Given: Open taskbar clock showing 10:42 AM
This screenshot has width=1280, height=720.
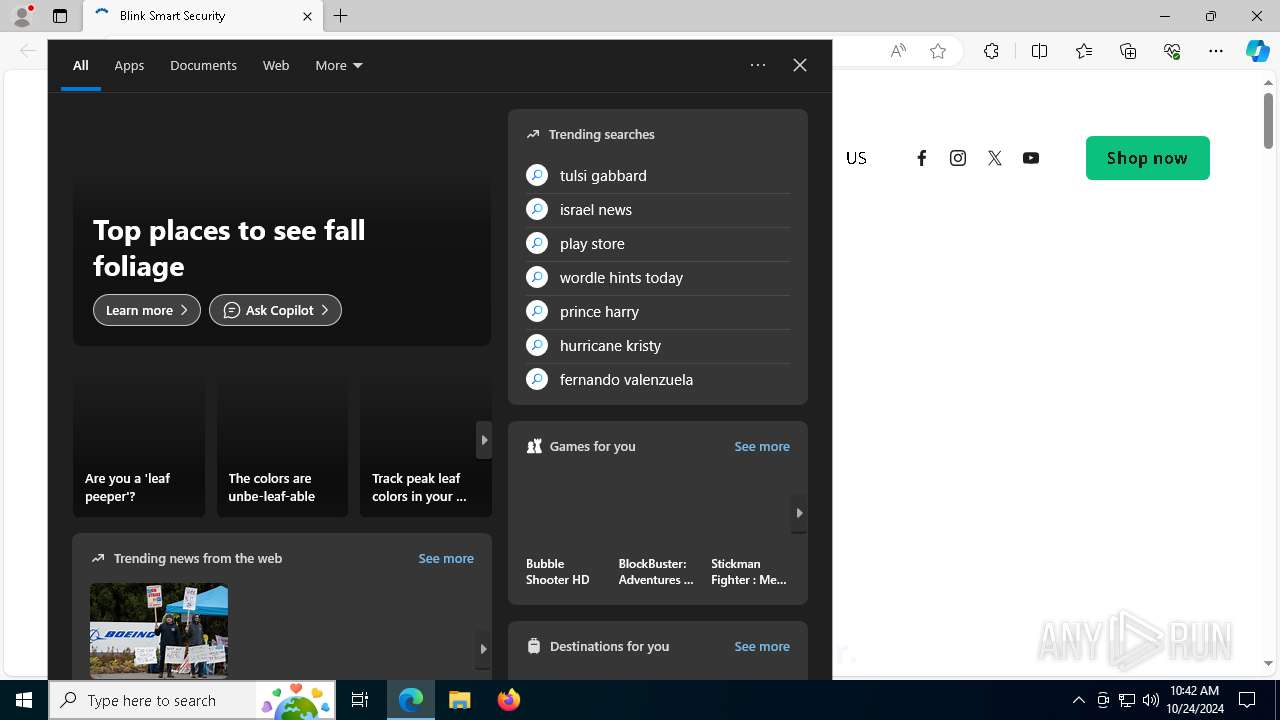Looking at the screenshot, I should (x=1194, y=700).
